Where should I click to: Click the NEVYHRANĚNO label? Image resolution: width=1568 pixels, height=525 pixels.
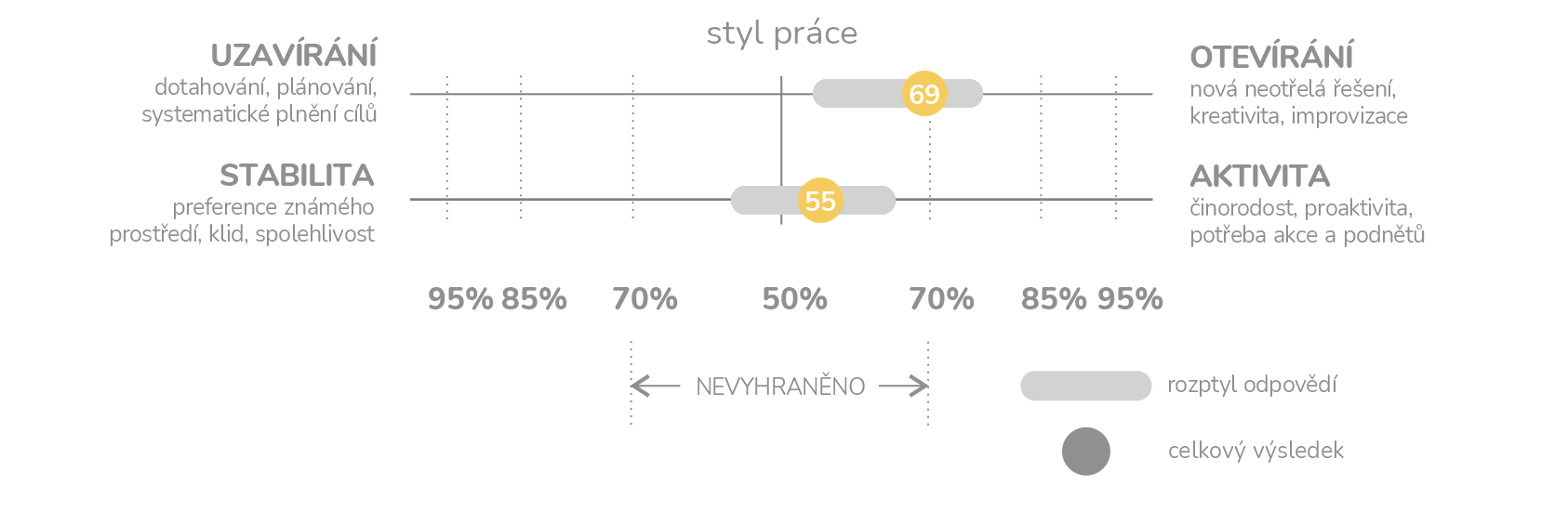(780, 387)
